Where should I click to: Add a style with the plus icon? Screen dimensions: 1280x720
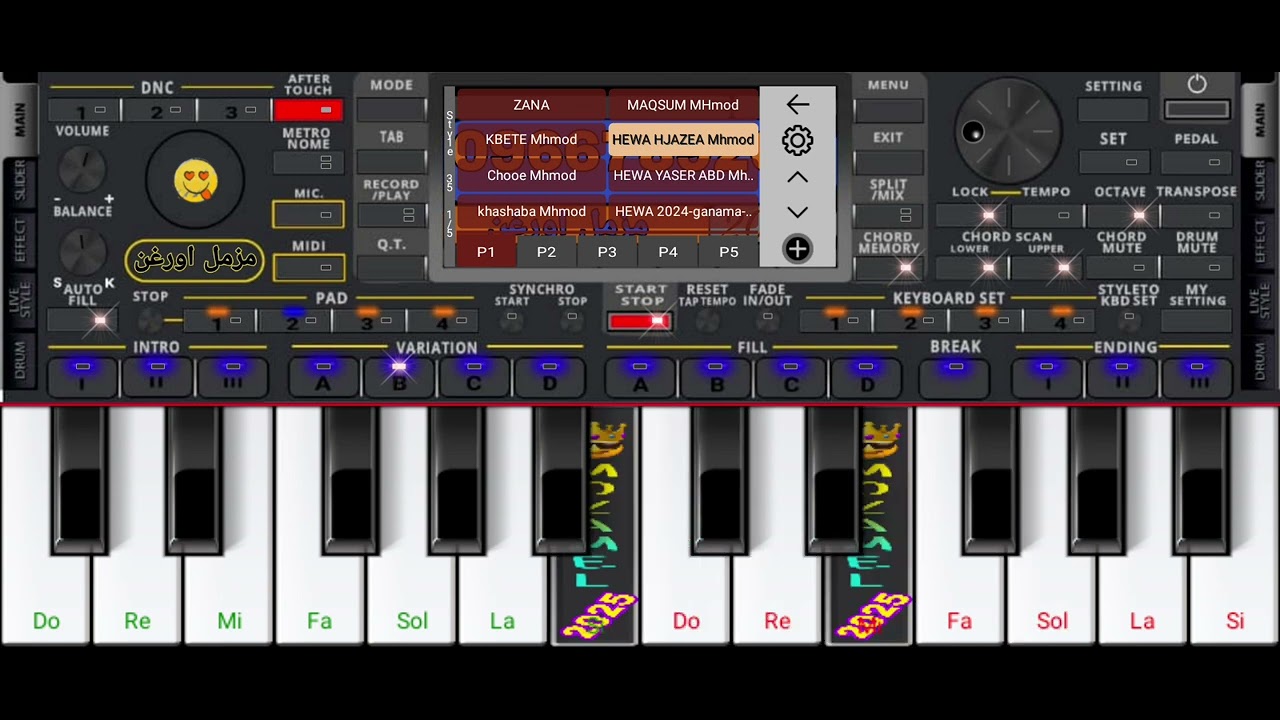point(797,249)
